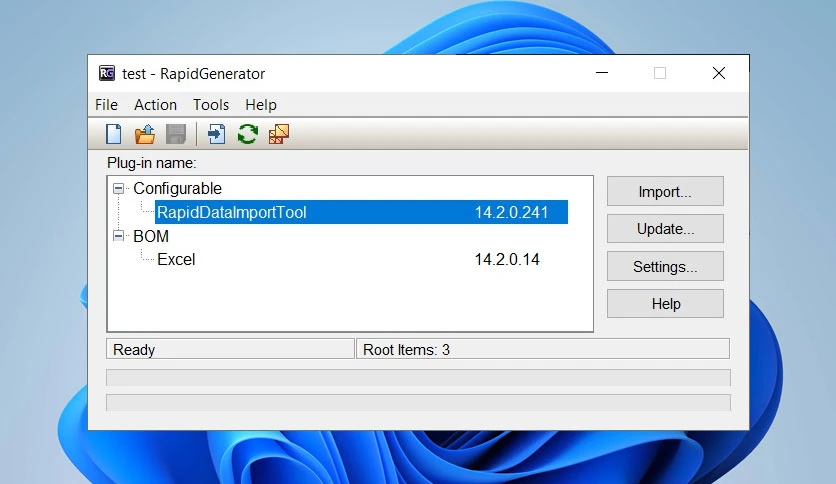Open the File menu
This screenshot has width=836, height=484.
point(106,104)
